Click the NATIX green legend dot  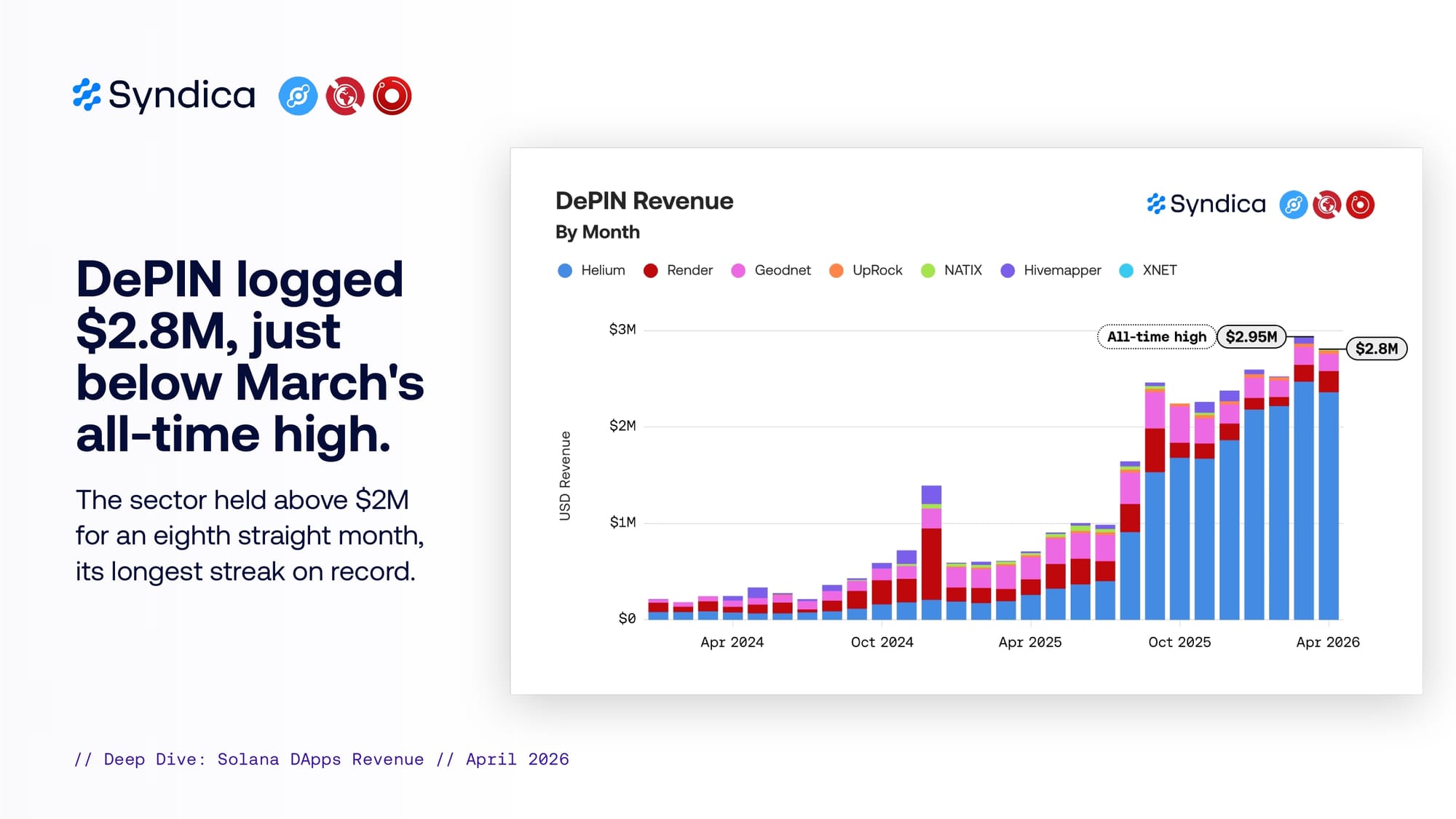coord(928,271)
